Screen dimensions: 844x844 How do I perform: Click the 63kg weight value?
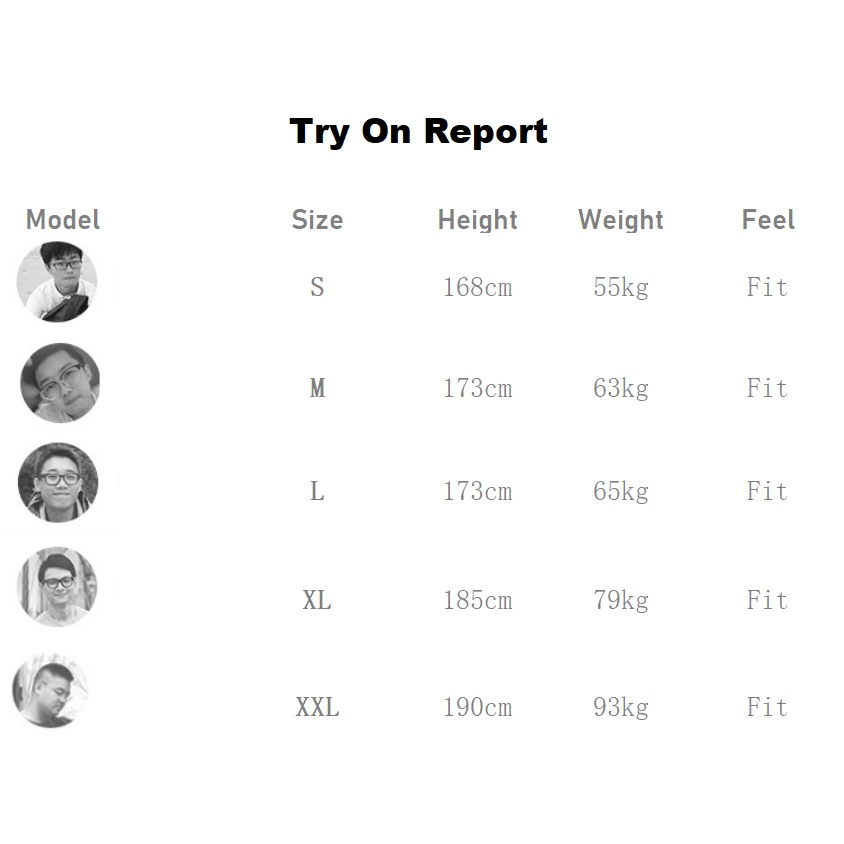tap(620, 388)
